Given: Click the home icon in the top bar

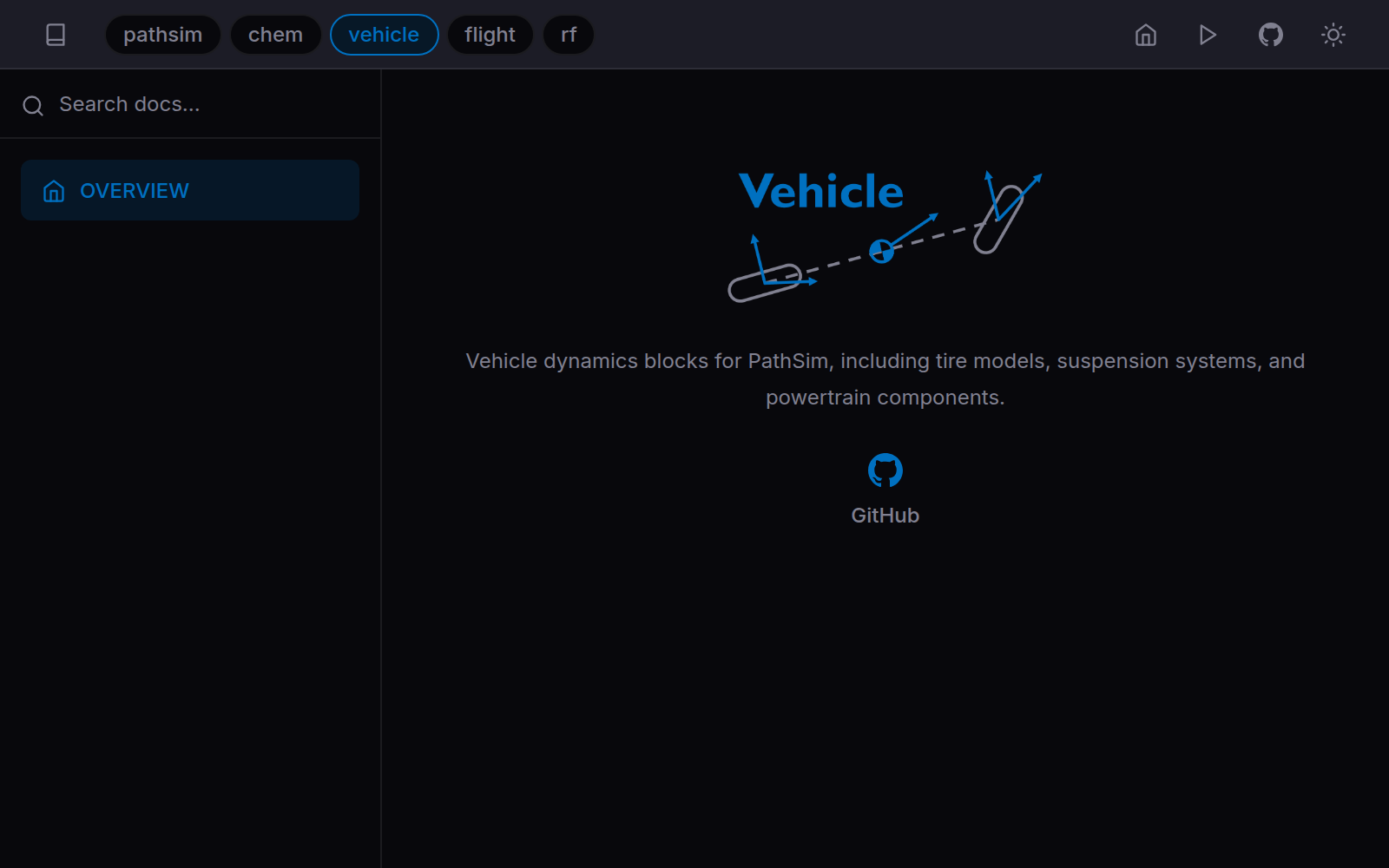Looking at the screenshot, I should [x=1144, y=35].
